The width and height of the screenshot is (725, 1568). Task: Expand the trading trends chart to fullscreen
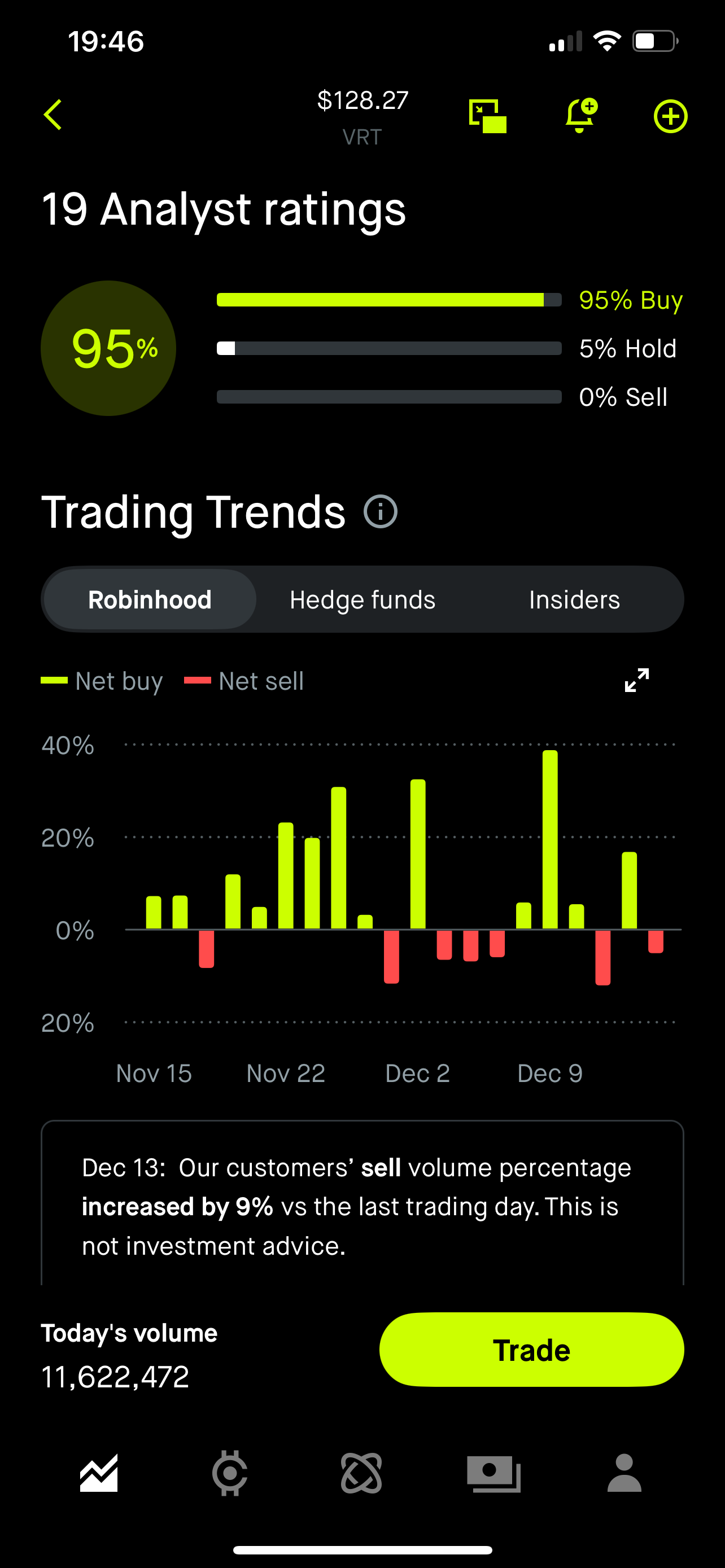(x=636, y=681)
